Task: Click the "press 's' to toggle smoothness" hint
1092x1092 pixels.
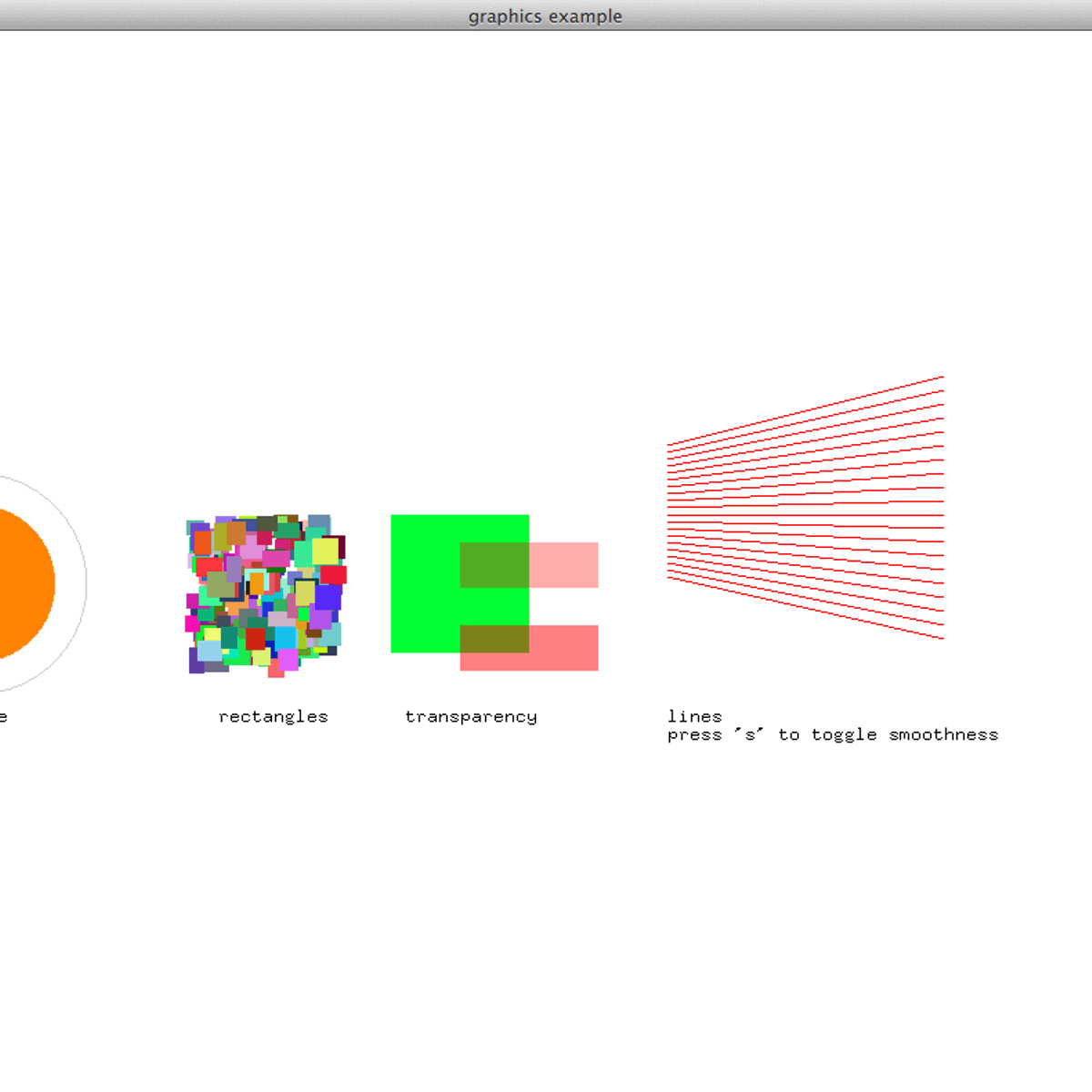Action: point(833,735)
